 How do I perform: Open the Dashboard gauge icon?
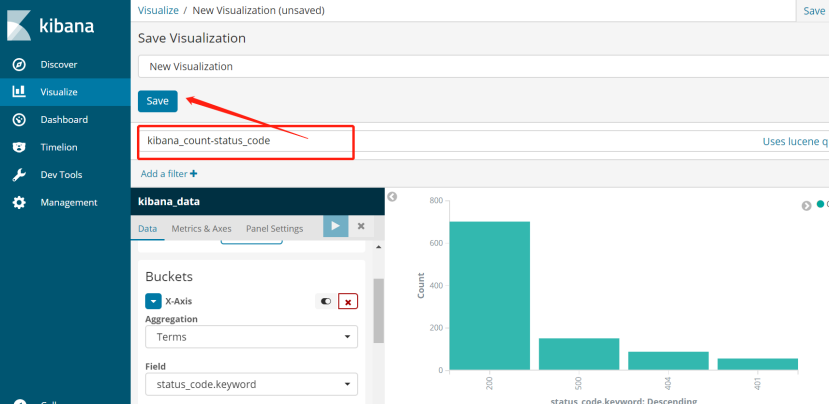[19, 120]
